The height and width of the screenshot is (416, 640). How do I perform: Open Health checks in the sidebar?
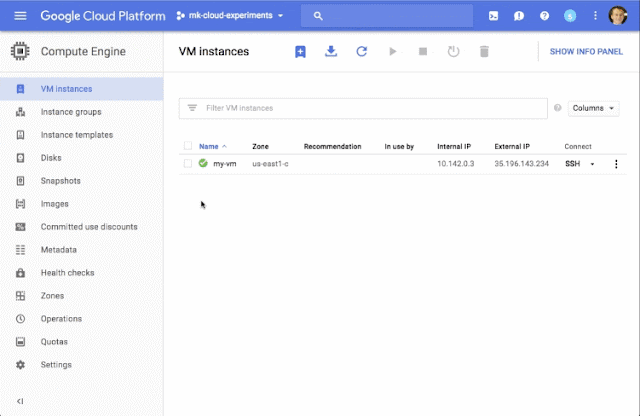coord(82,273)
